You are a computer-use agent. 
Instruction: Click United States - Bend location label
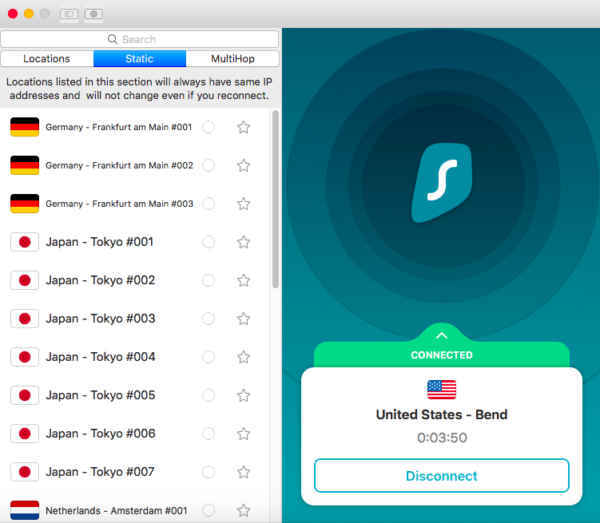442,414
